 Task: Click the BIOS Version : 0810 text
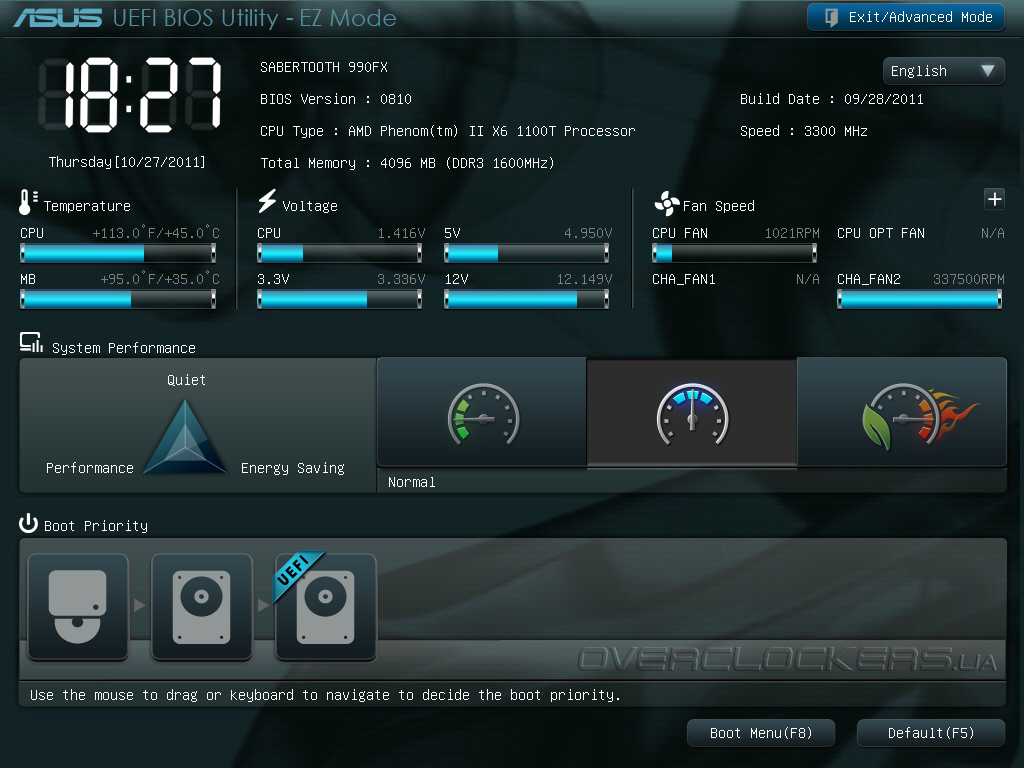(336, 99)
